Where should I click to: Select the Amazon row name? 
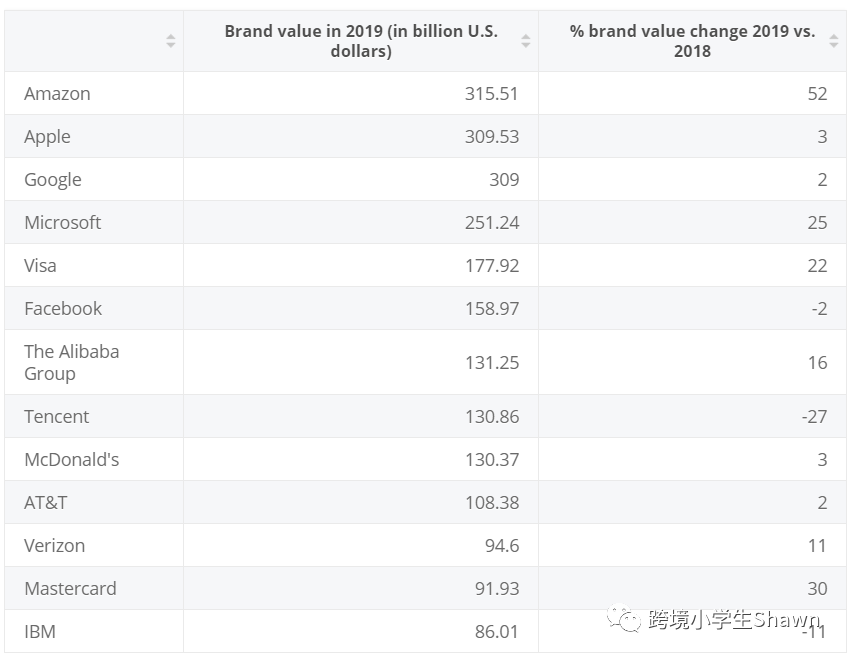pyautogui.click(x=57, y=94)
